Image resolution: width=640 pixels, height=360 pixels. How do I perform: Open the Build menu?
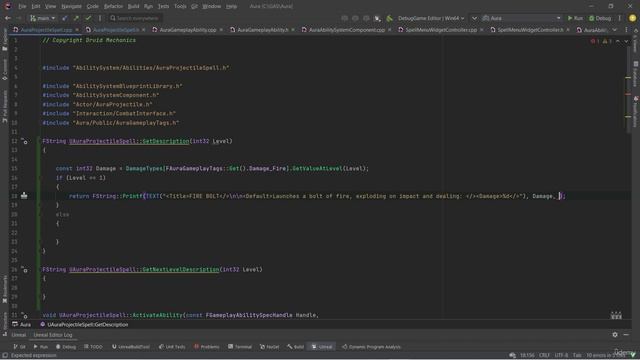tap(133, 6)
